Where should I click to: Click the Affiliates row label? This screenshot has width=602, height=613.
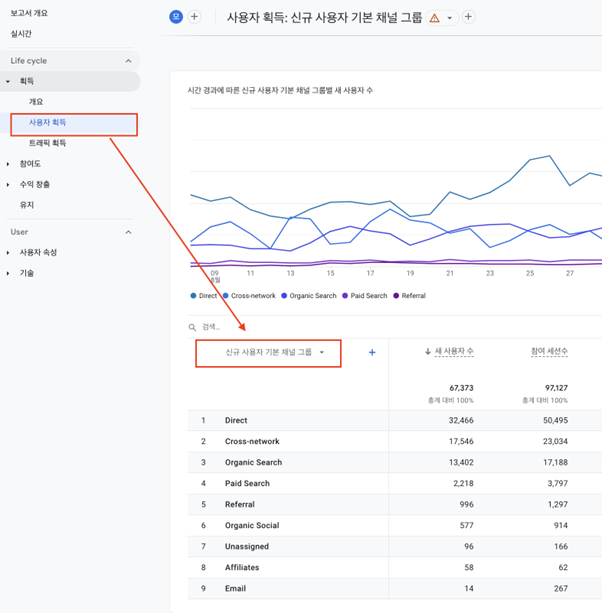(242, 568)
